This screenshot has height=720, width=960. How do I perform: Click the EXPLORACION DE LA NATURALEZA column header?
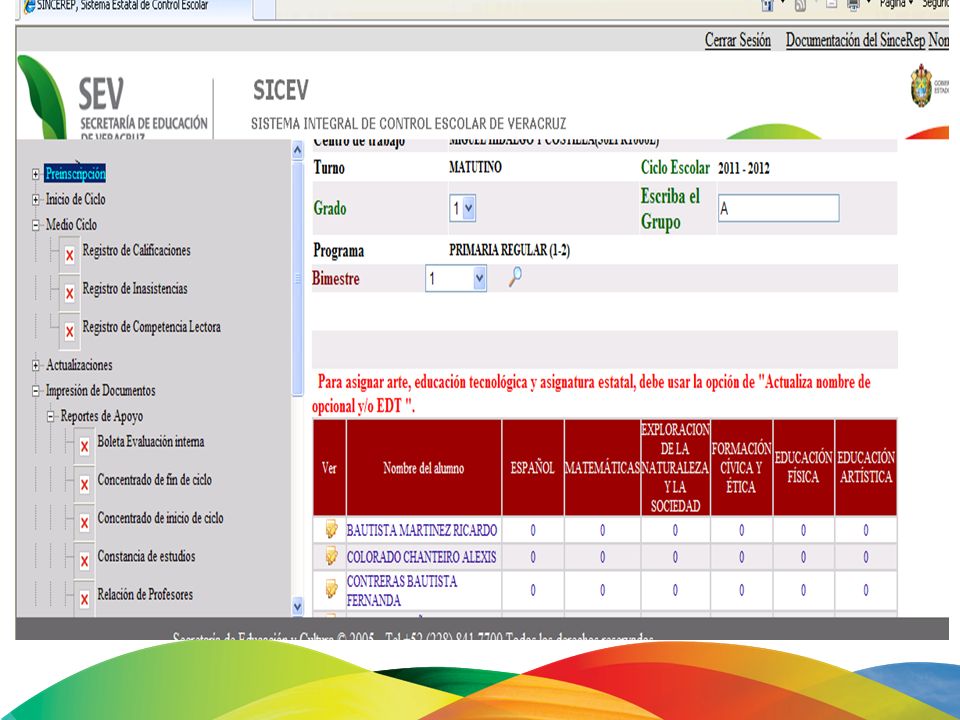tap(675, 468)
